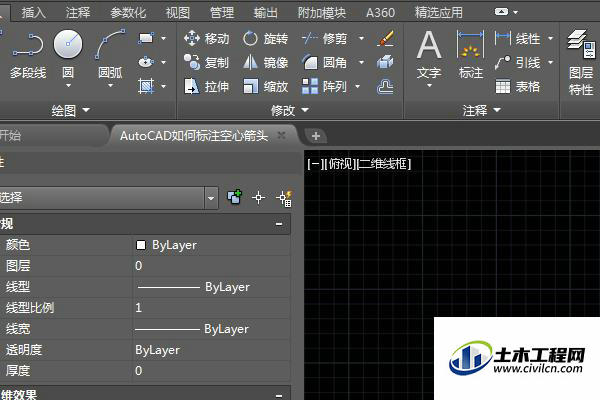Viewport: 600px width, 400px height.
Task: Click the [俯视] view control
Action: click(341, 164)
